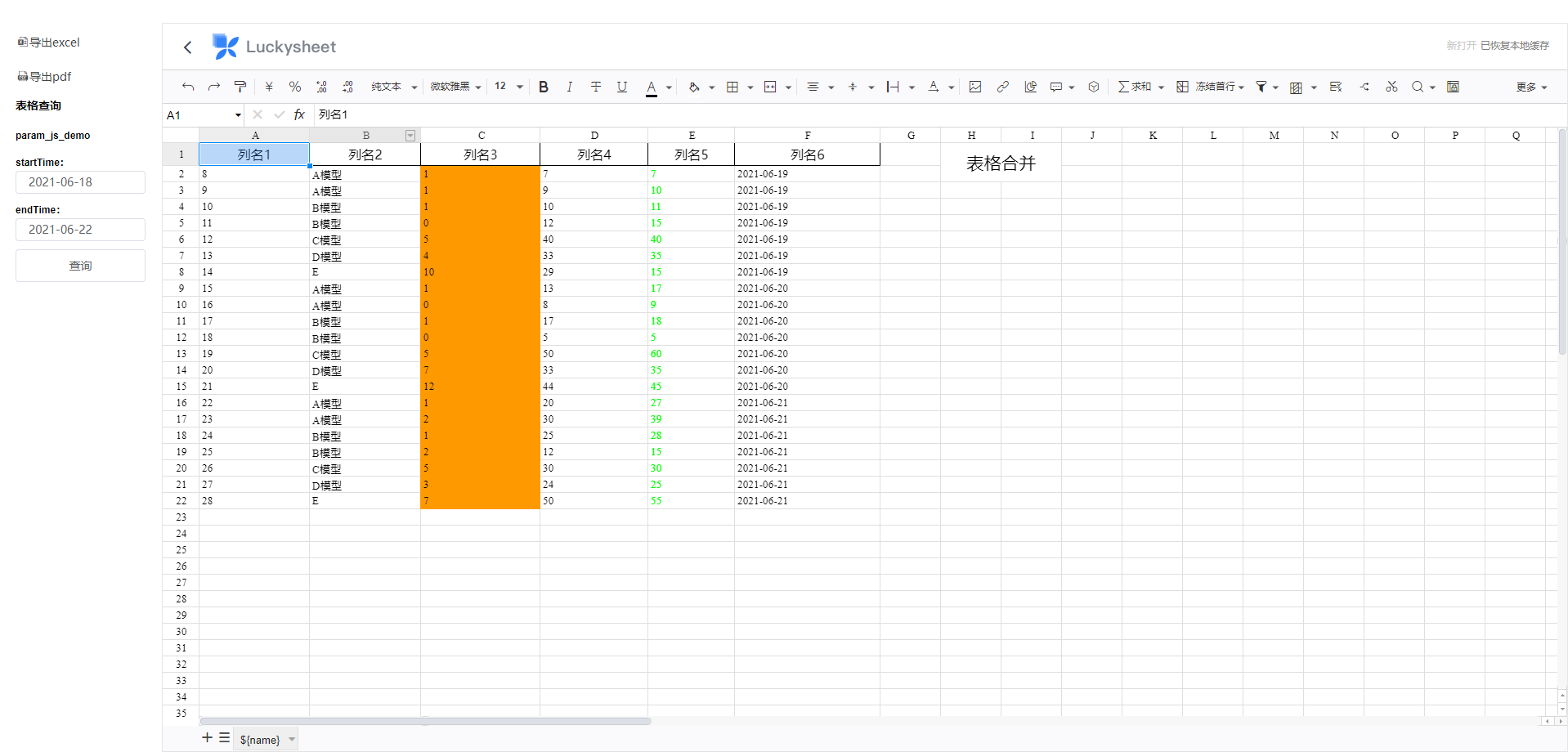Toggle italic formatting
This screenshot has width=1568, height=752.
click(570, 87)
